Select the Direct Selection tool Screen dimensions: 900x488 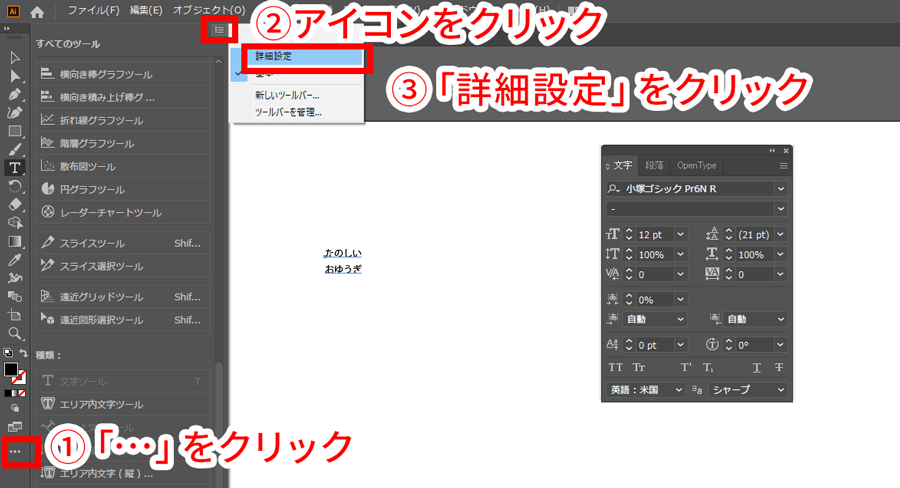tap(15, 76)
